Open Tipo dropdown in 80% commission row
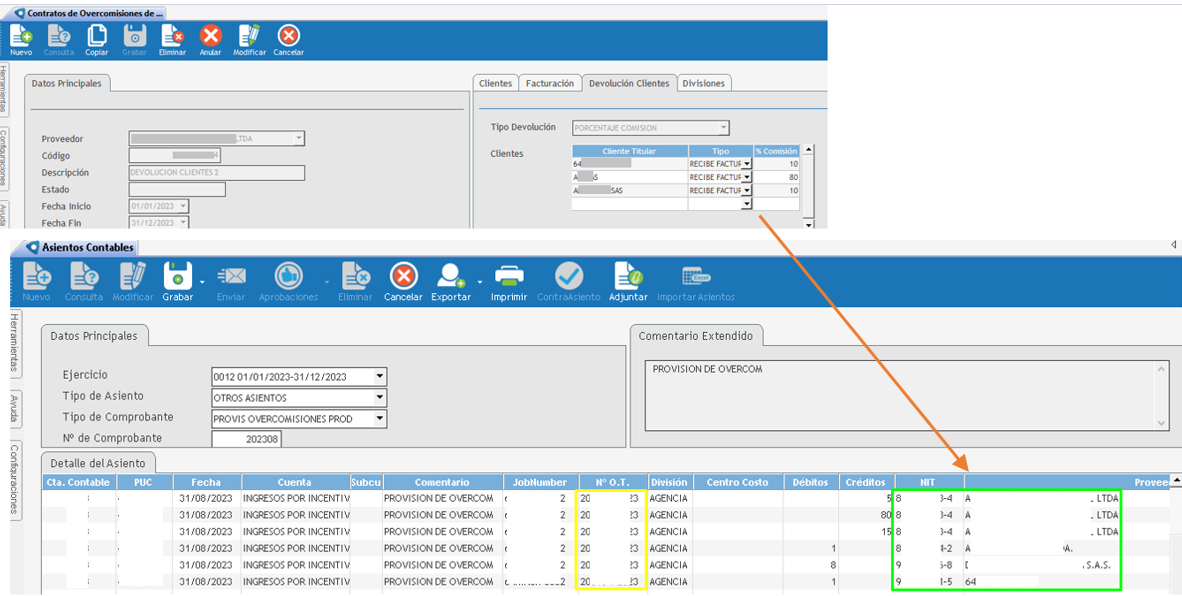1182x596 pixels. point(747,177)
